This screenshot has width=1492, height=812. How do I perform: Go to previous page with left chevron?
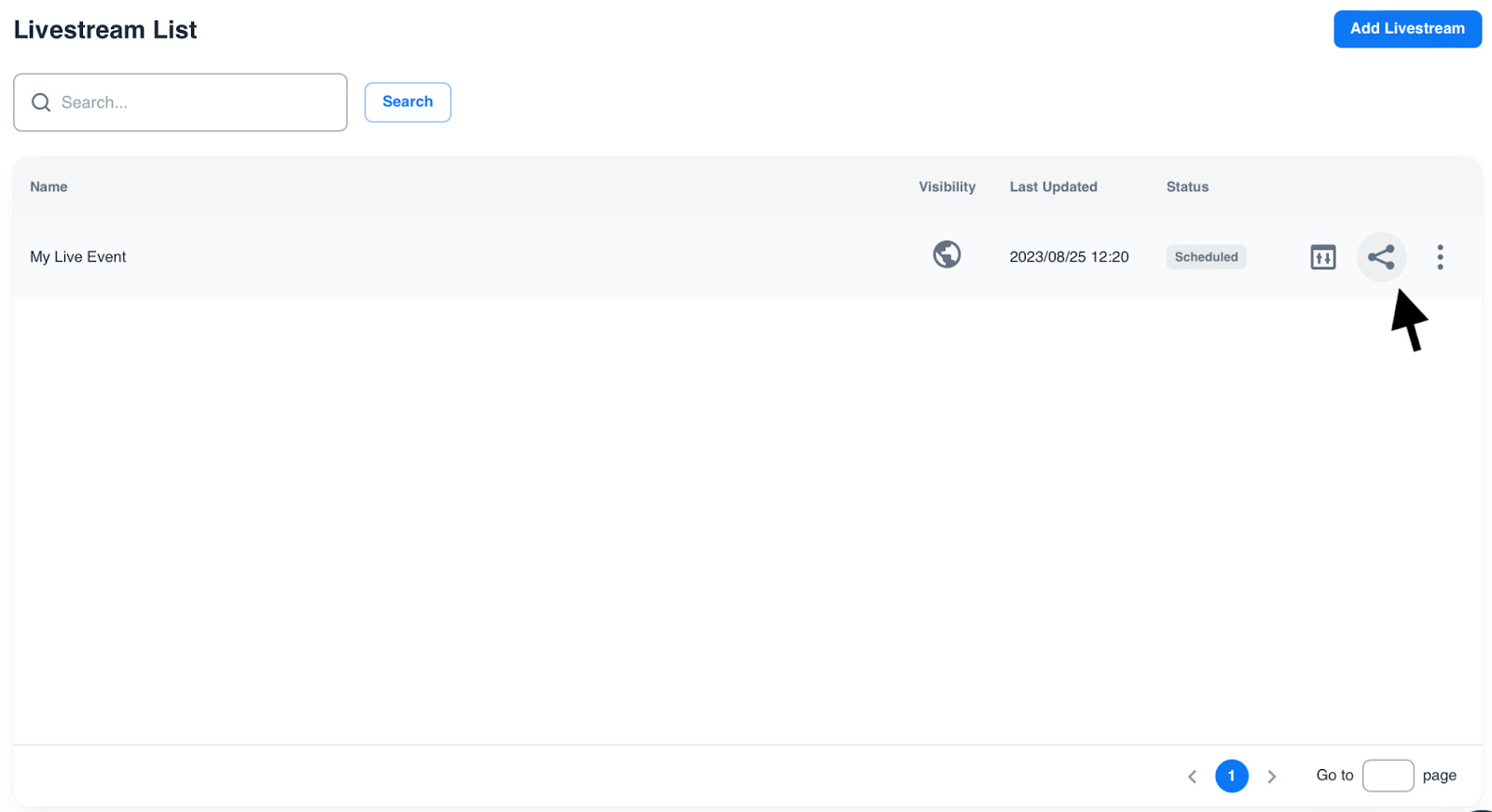click(x=1192, y=777)
